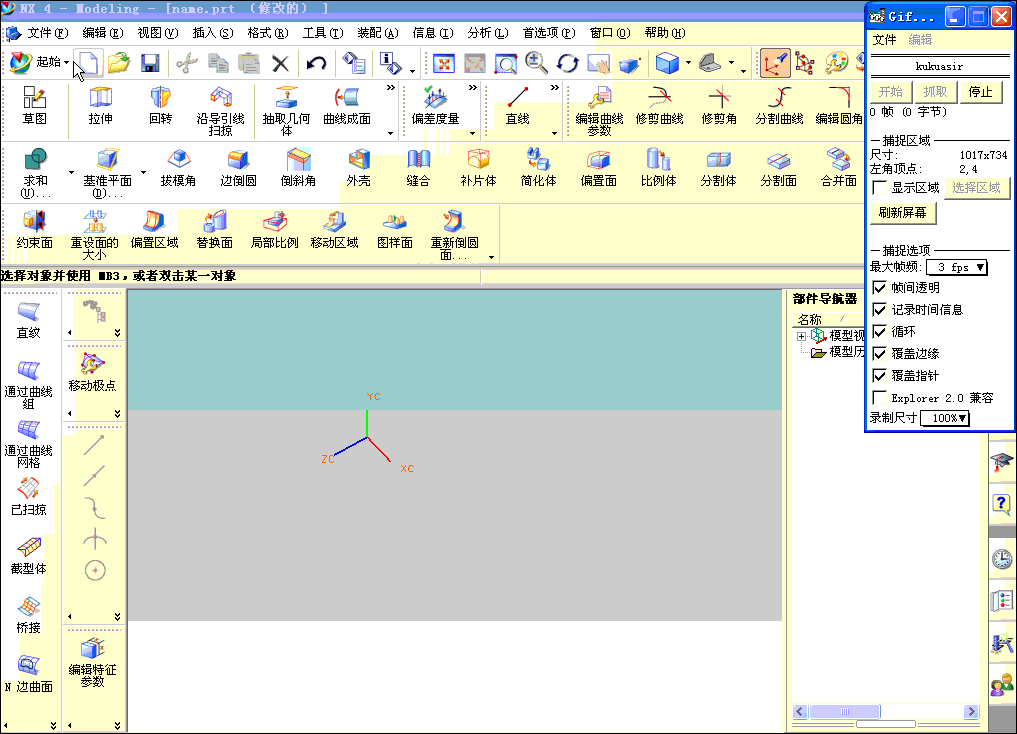Open the 插入 menu
The image size is (1017, 734).
click(211, 33)
